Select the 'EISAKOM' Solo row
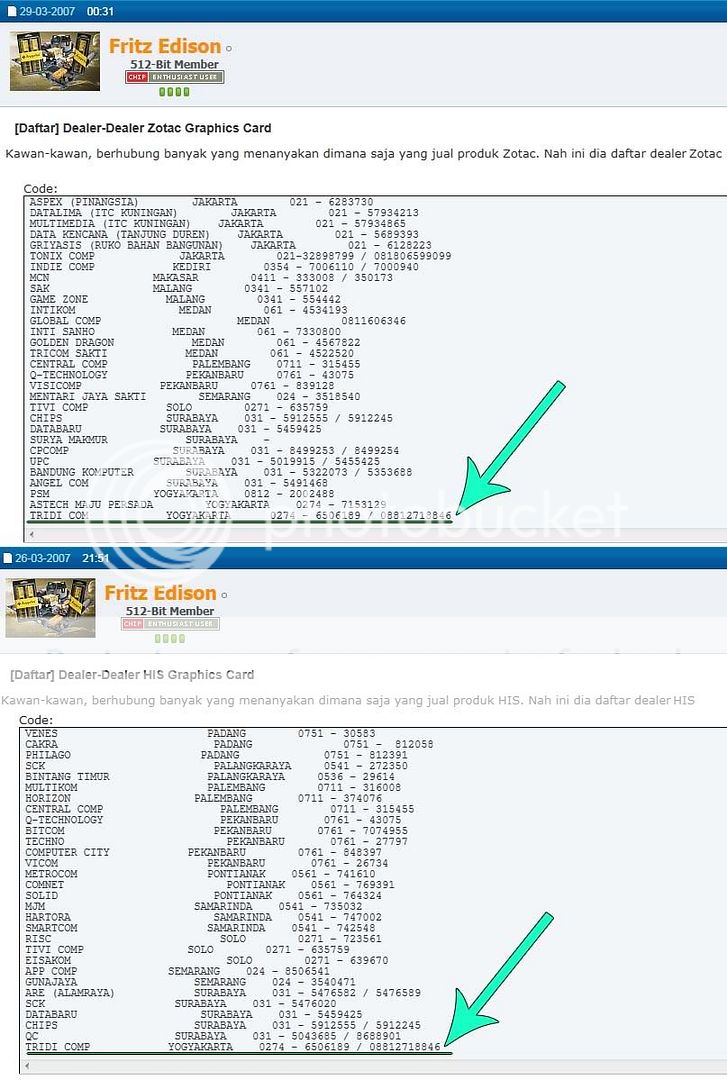 pyautogui.click(x=206, y=961)
